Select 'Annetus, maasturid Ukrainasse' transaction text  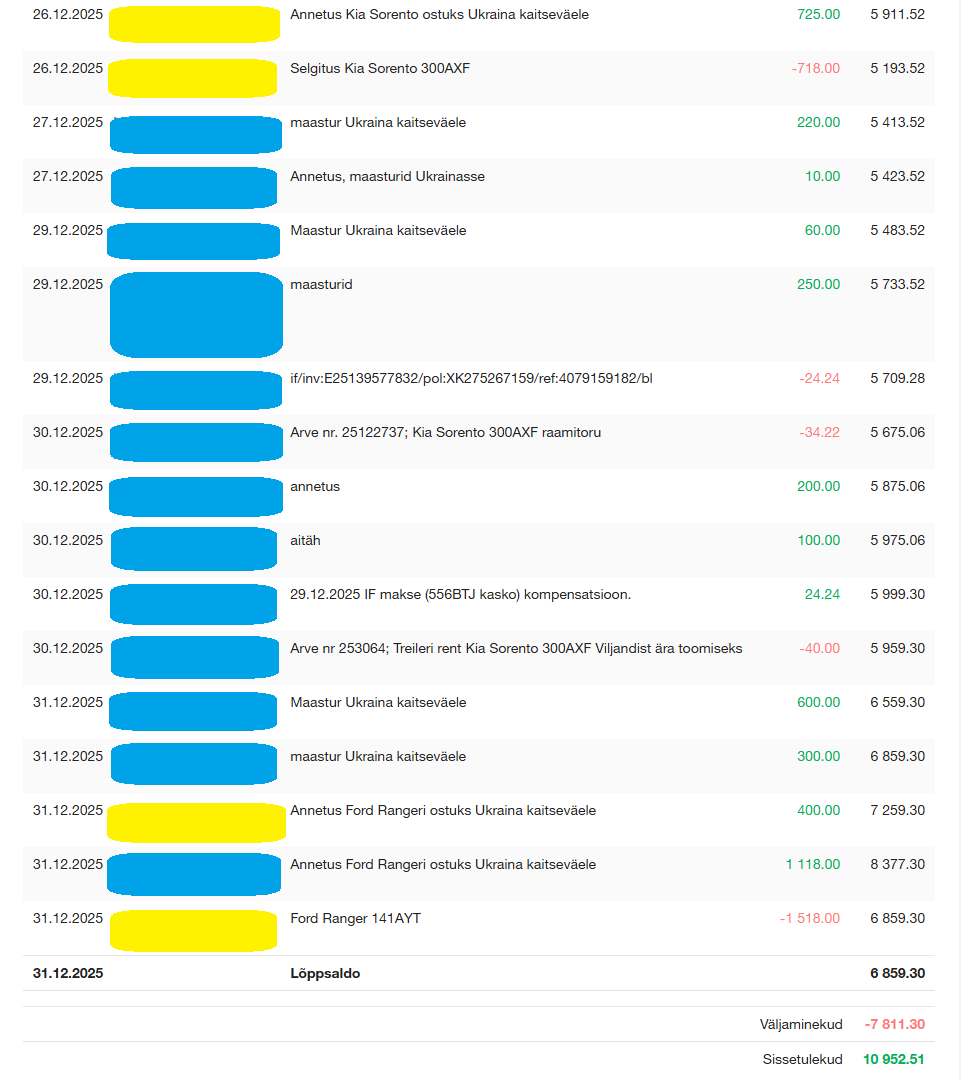387,177
